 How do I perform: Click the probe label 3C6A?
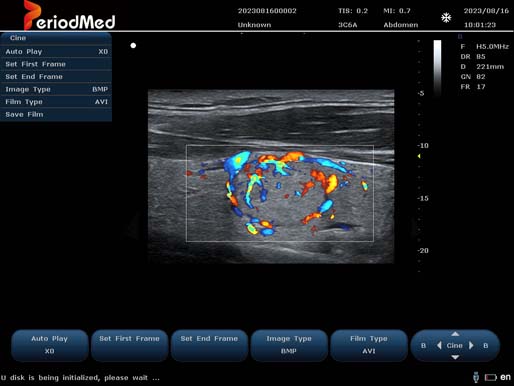pos(348,25)
